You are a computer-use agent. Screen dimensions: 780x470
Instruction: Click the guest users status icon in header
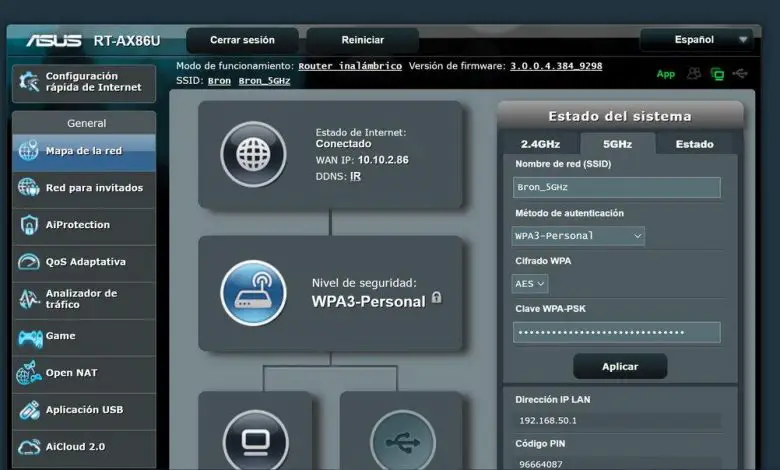coord(694,74)
